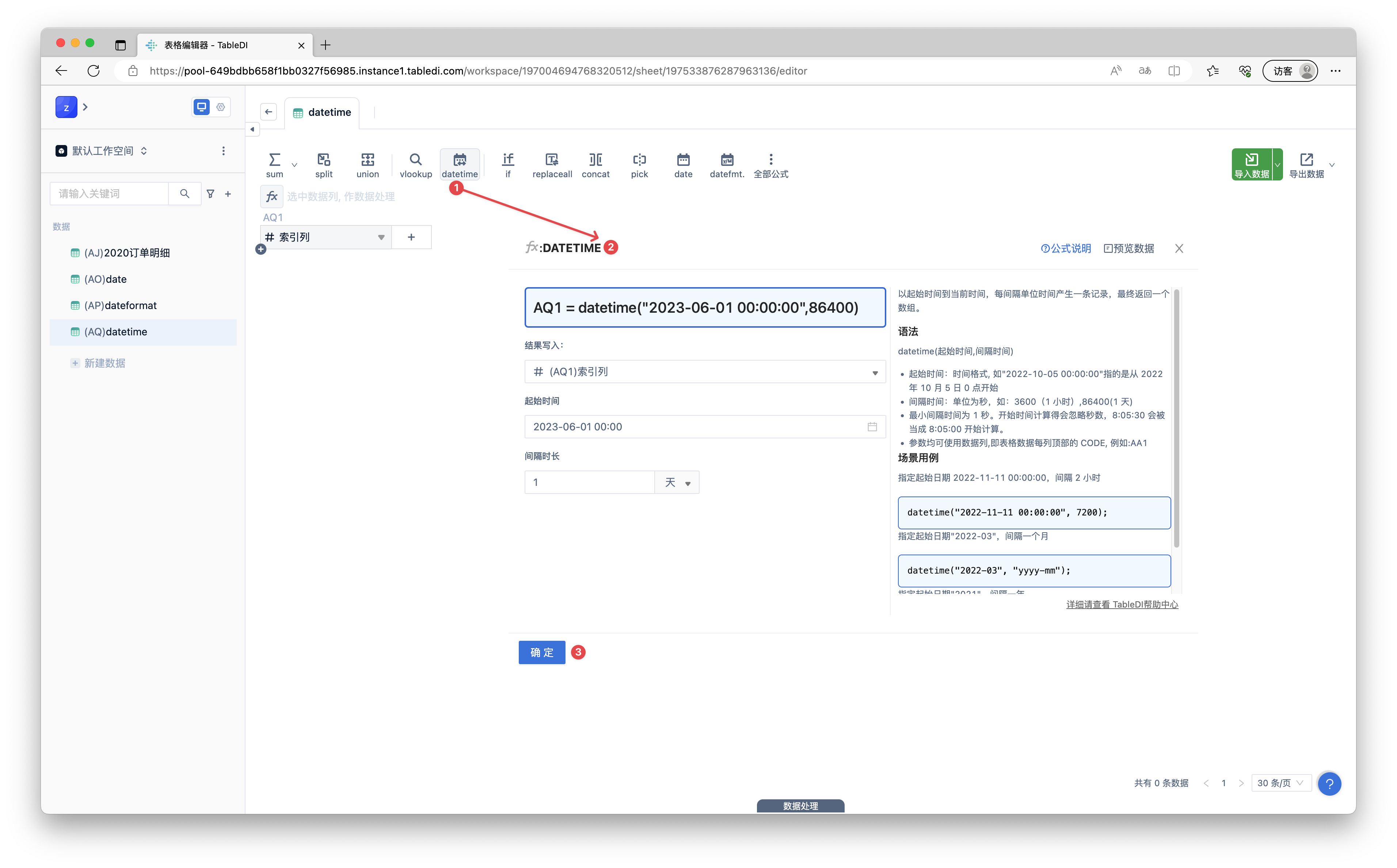Click the 导出数据 export data button
Image resolution: width=1397 pixels, height=868 pixels.
click(x=1307, y=165)
